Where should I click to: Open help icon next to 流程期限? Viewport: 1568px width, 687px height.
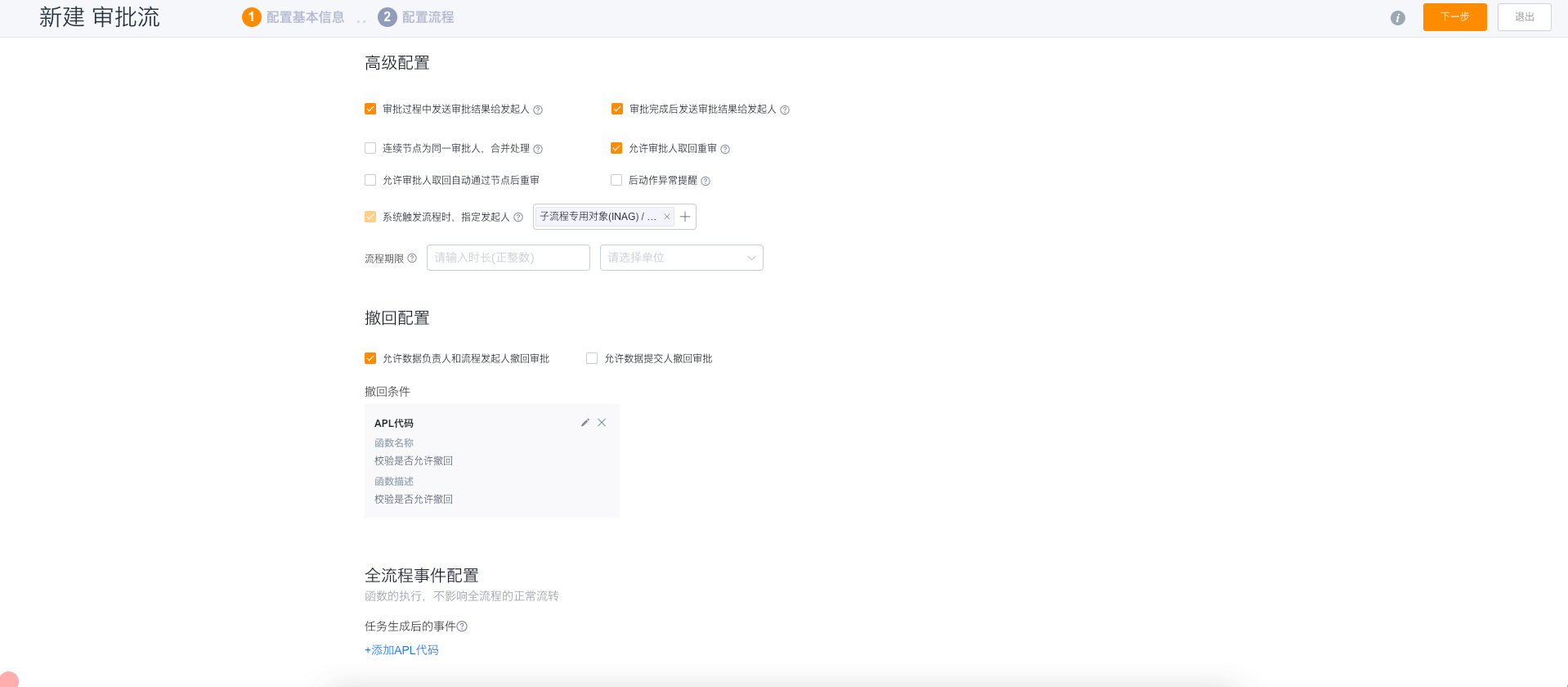click(412, 258)
